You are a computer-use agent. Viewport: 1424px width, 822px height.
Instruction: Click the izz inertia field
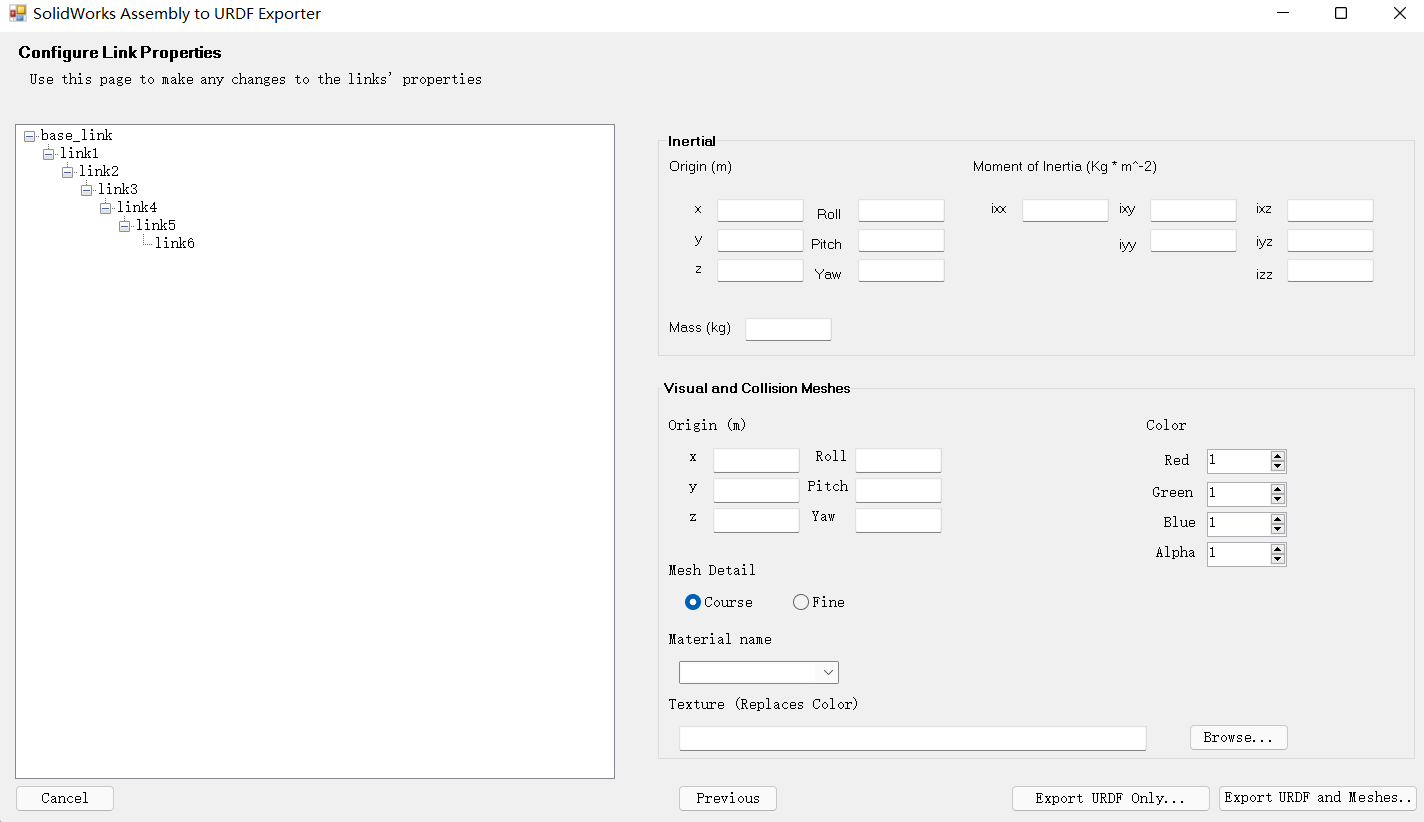tap(1330, 270)
